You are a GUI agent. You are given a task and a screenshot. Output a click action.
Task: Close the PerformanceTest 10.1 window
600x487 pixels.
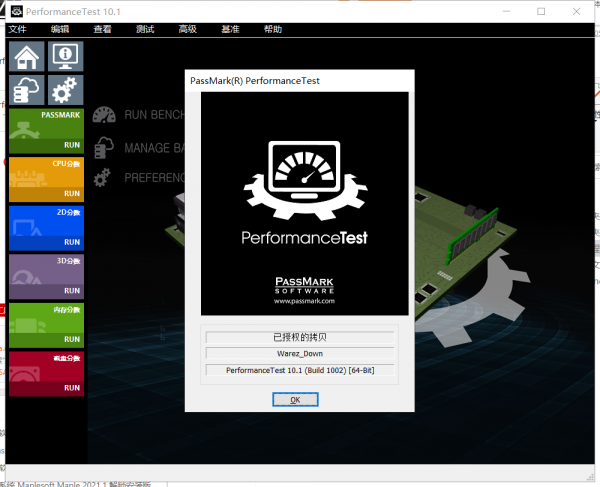coord(577,11)
